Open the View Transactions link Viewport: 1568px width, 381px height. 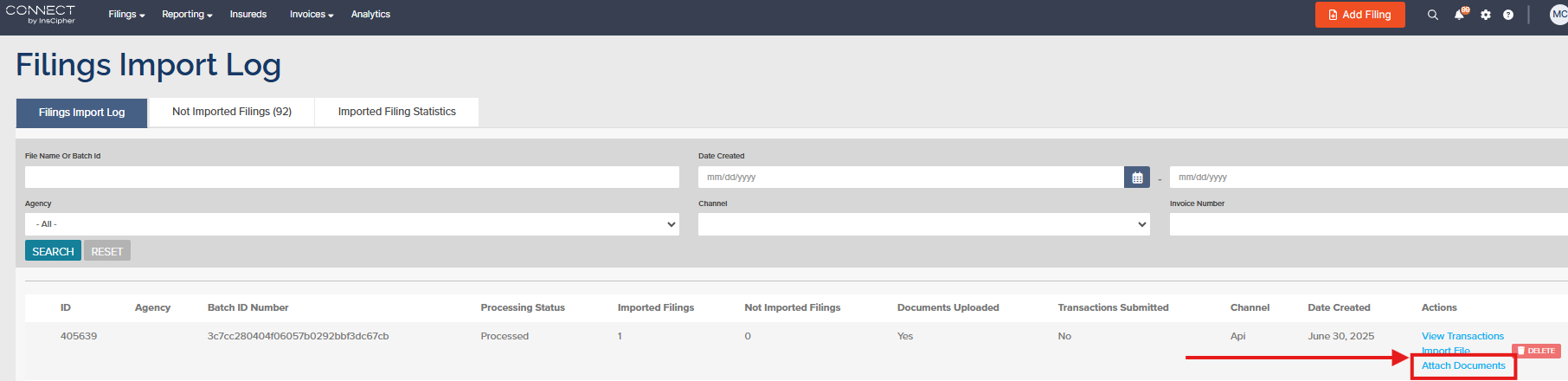click(x=1462, y=336)
